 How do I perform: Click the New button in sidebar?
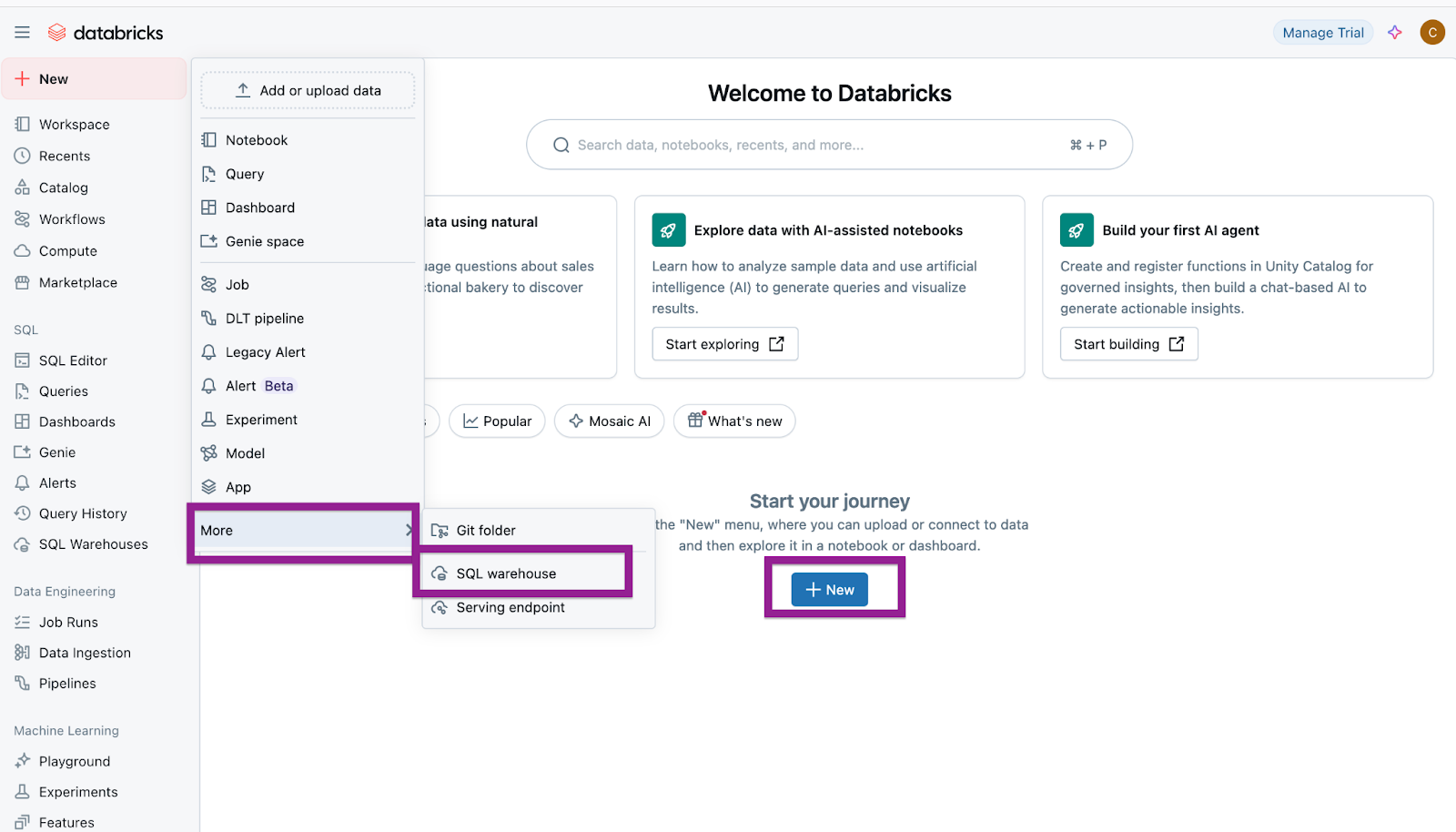(x=94, y=79)
